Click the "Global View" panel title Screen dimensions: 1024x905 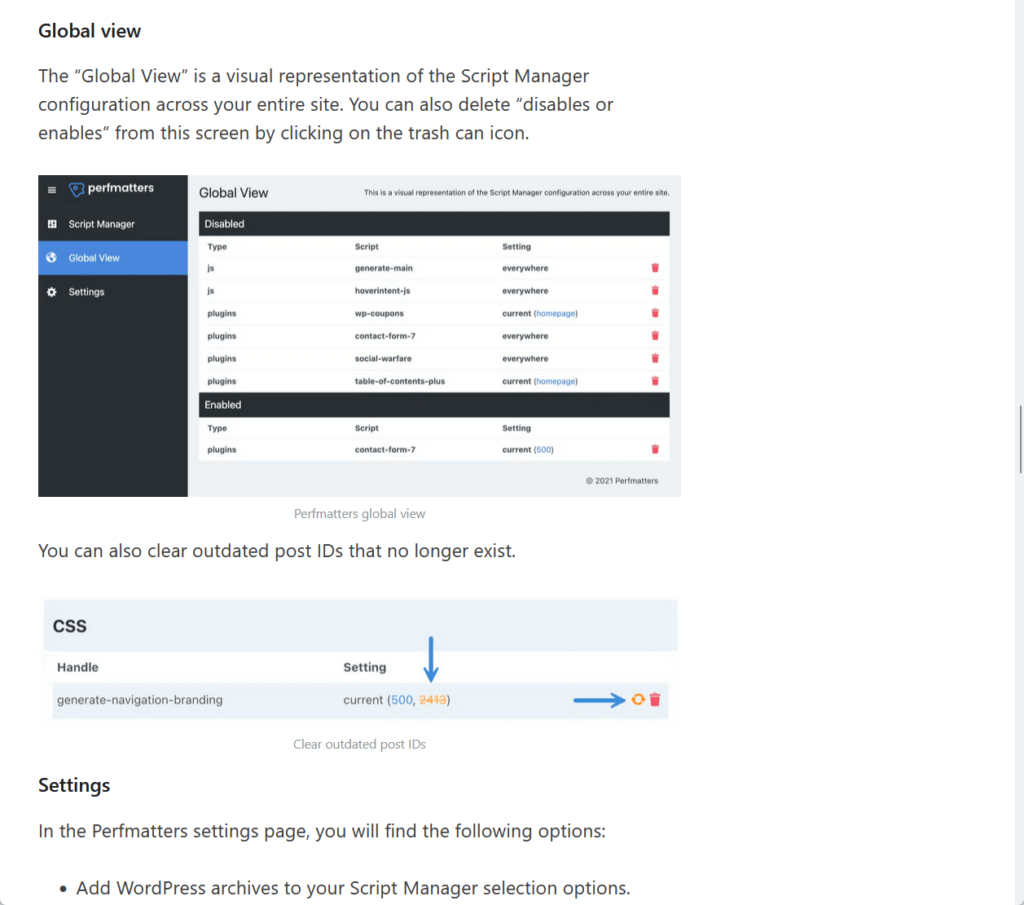point(233,193)
